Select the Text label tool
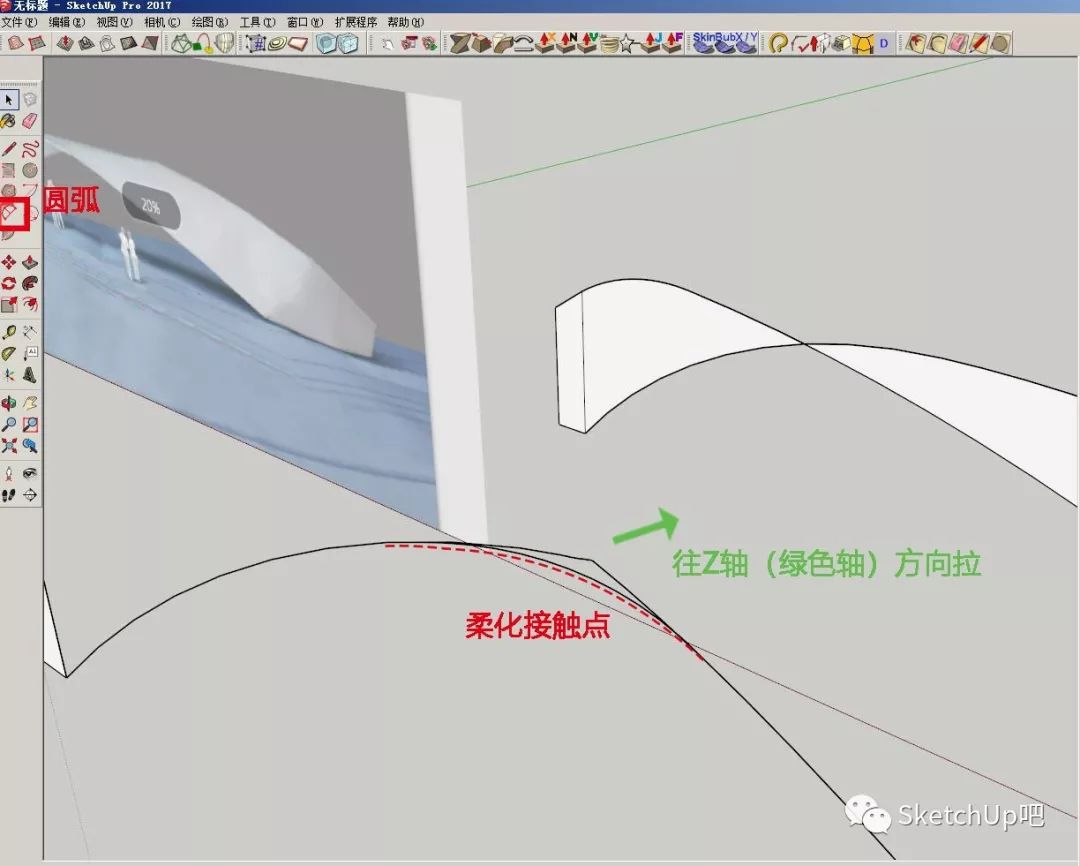Screen dimensions: 1080x866 click(30, 354)
